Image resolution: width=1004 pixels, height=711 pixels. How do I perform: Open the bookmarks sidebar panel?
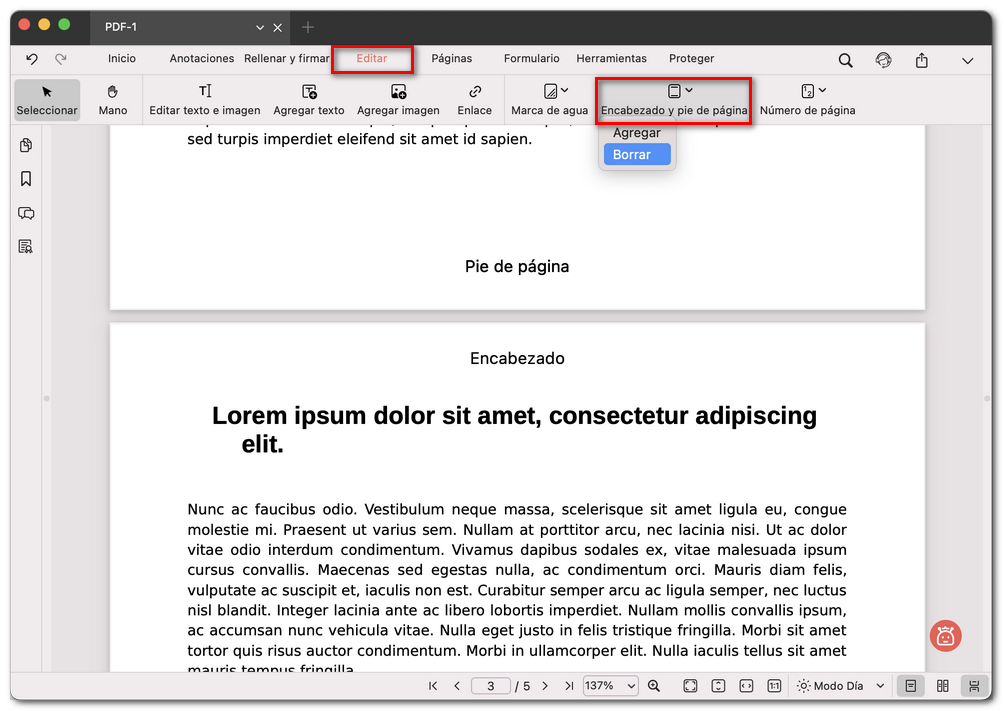[x=26, y=179]
